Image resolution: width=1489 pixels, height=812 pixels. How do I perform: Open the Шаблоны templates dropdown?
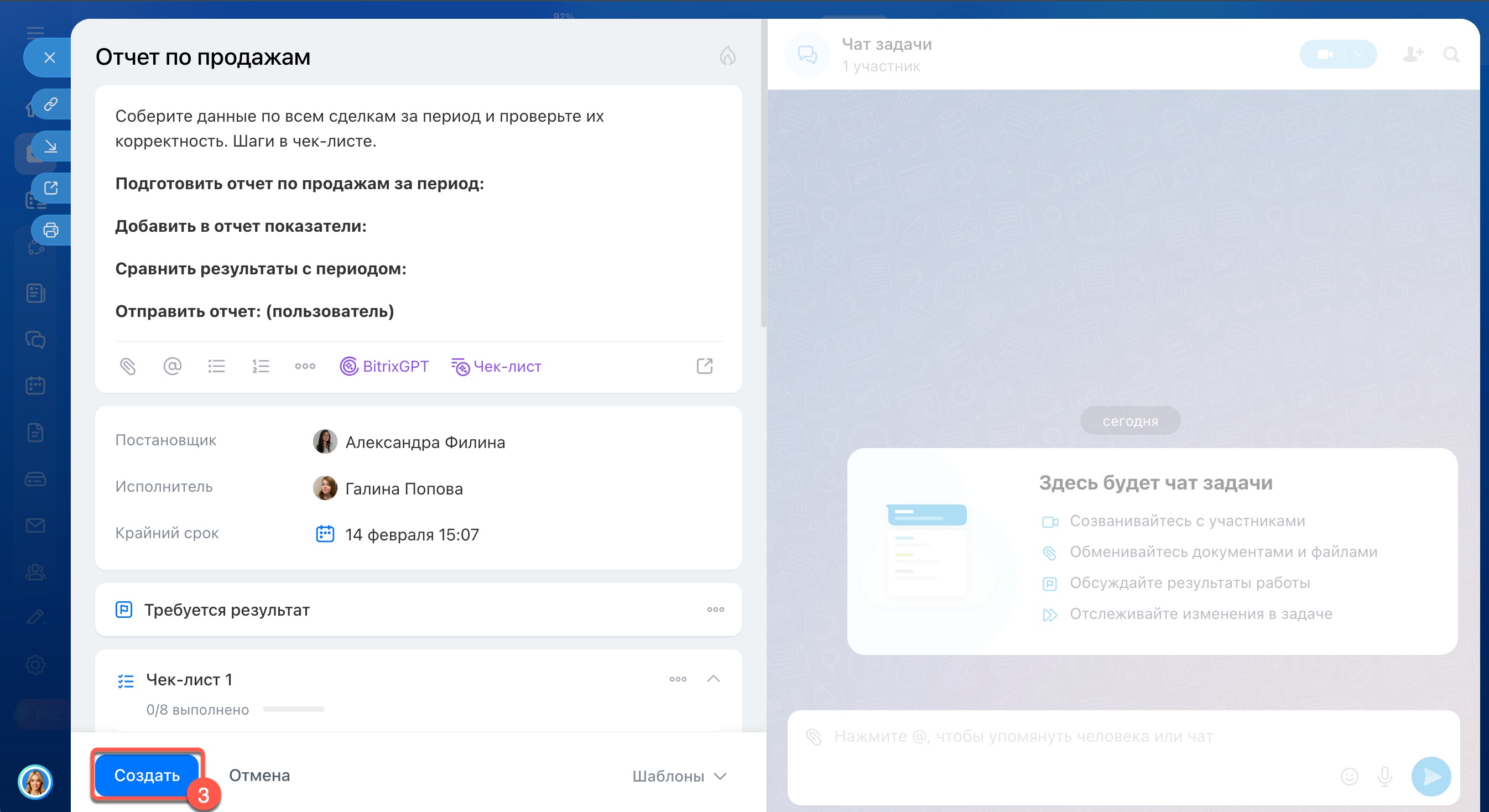coord(679,775)
